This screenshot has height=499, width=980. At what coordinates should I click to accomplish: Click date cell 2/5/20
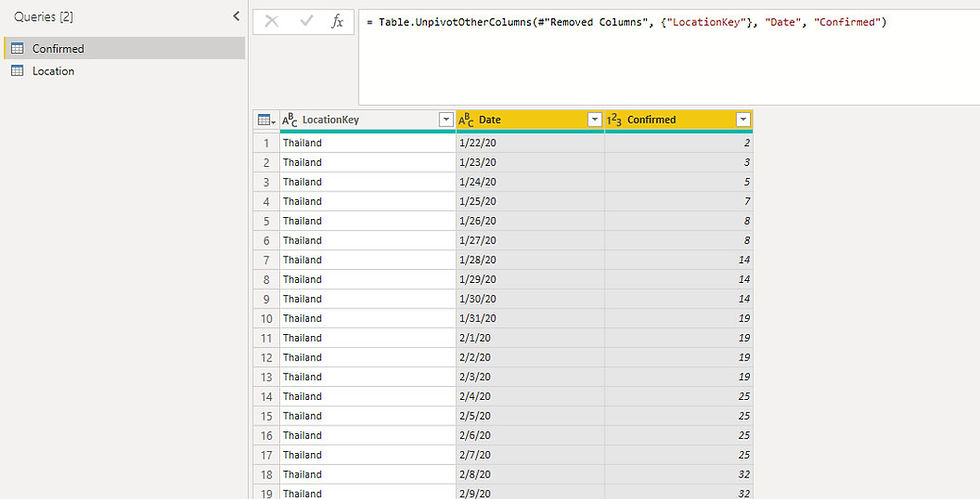(530, 416)
